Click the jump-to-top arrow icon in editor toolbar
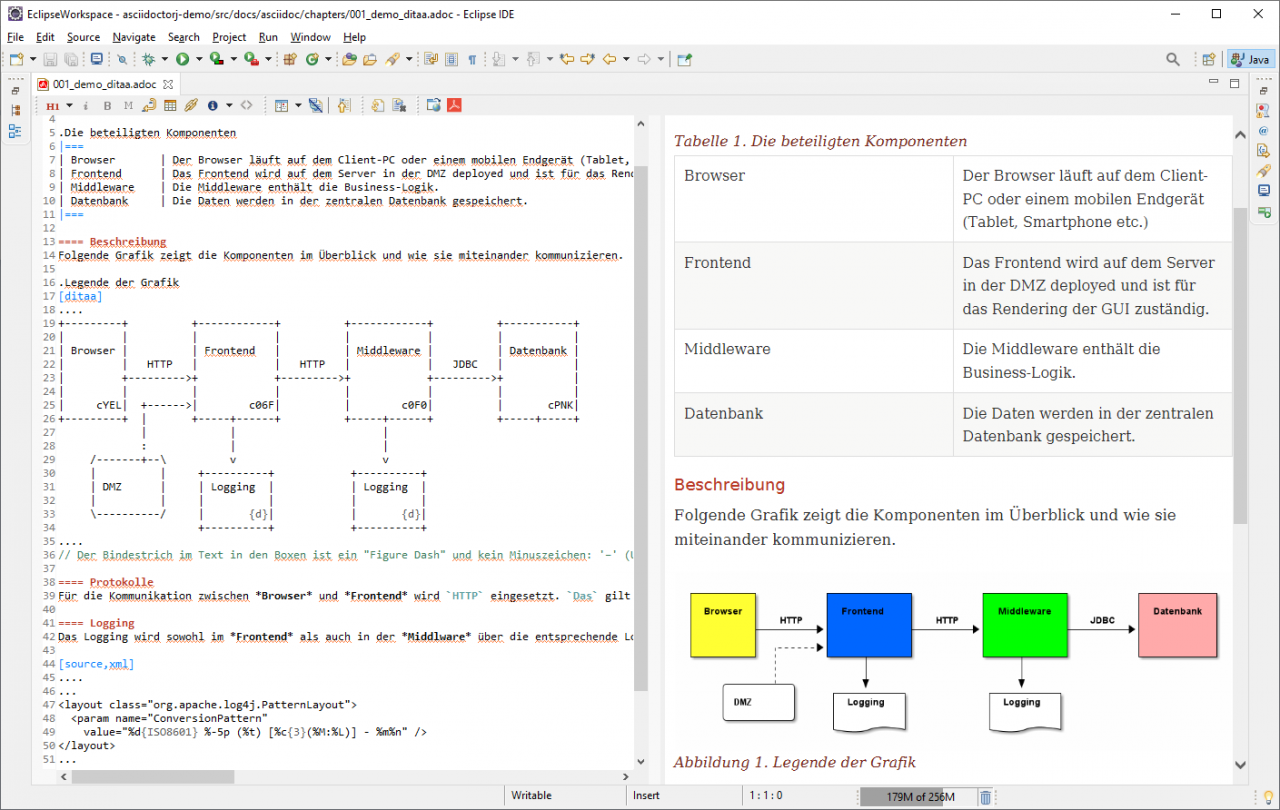The height and width of the screenshot is (810, 1280). coord(344,105)
